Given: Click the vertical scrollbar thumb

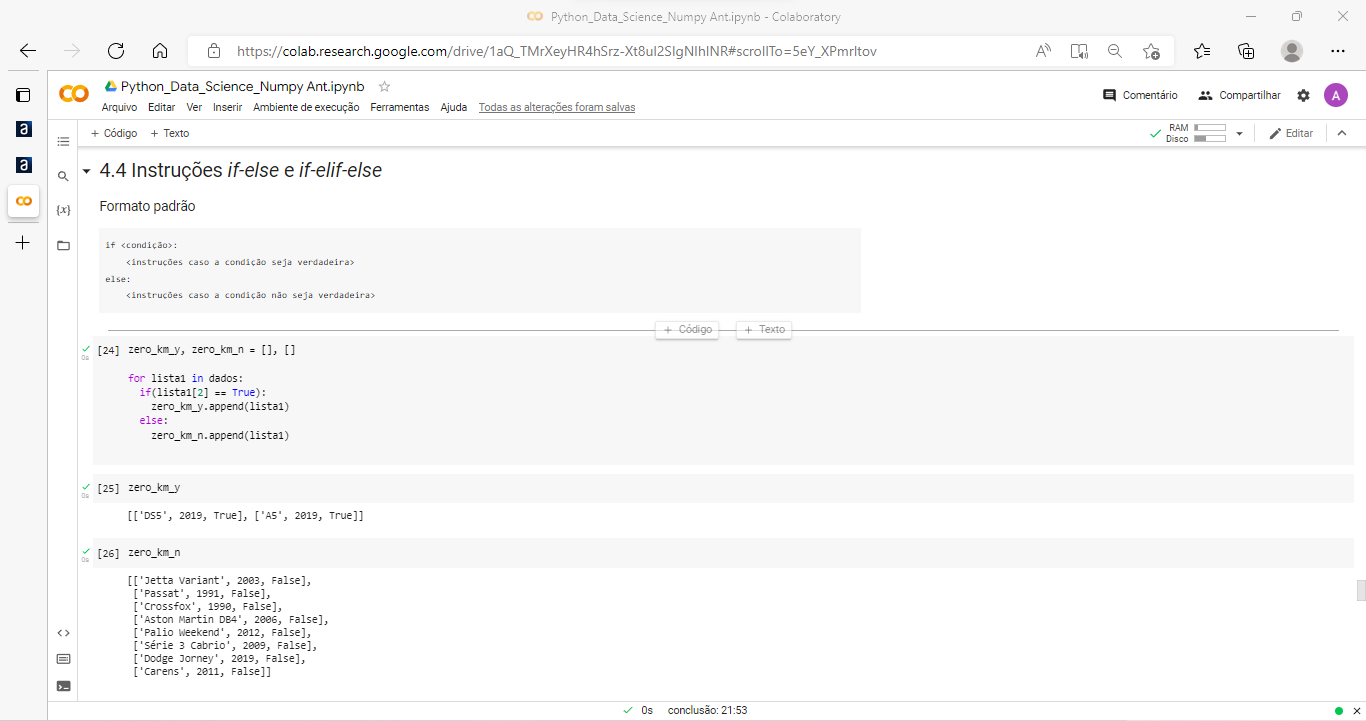Looking at the screenshot, I should [1360, 590].
